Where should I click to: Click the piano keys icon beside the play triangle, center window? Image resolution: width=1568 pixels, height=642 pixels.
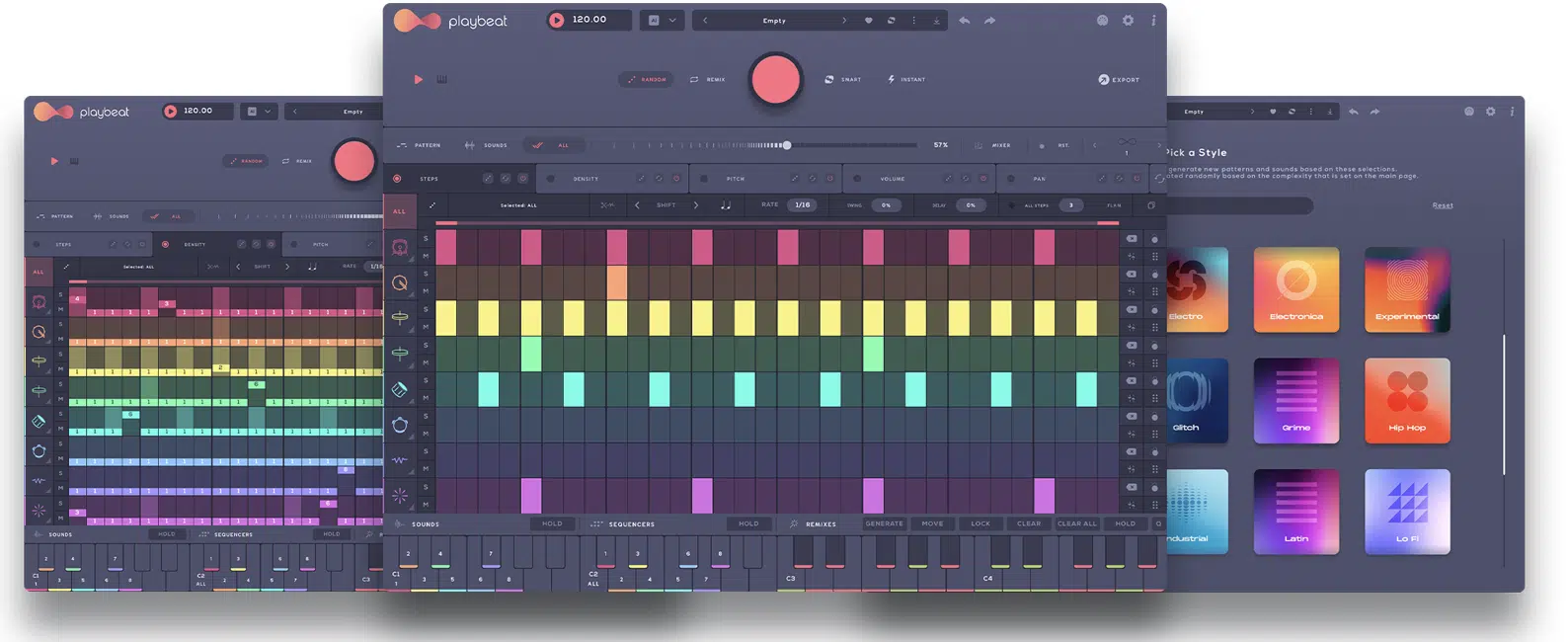point(441,79)
